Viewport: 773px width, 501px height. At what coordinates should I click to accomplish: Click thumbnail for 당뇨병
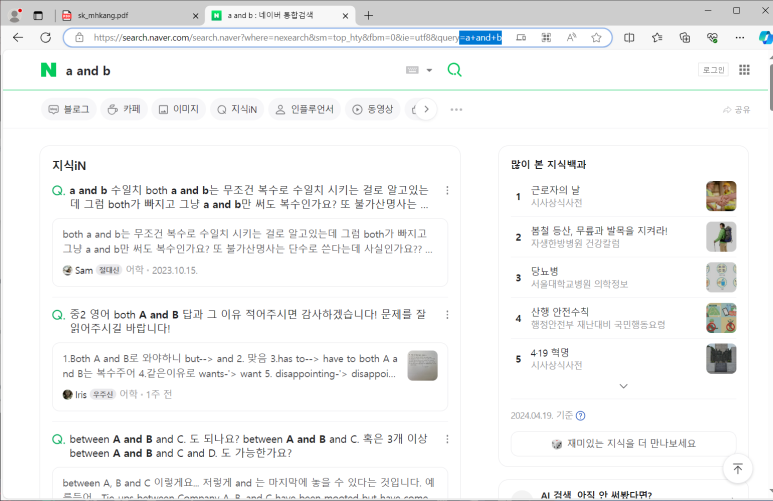[x=721, y=277]
